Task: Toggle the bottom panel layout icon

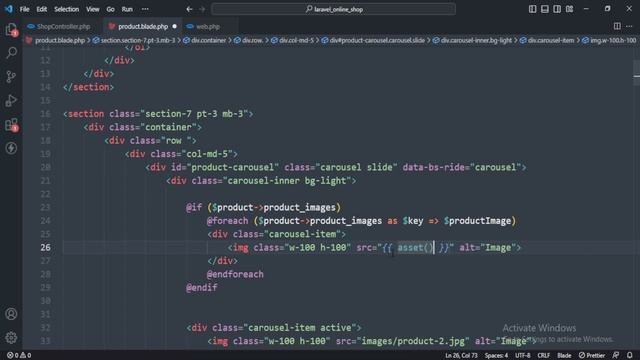Action: coord(545,9)
